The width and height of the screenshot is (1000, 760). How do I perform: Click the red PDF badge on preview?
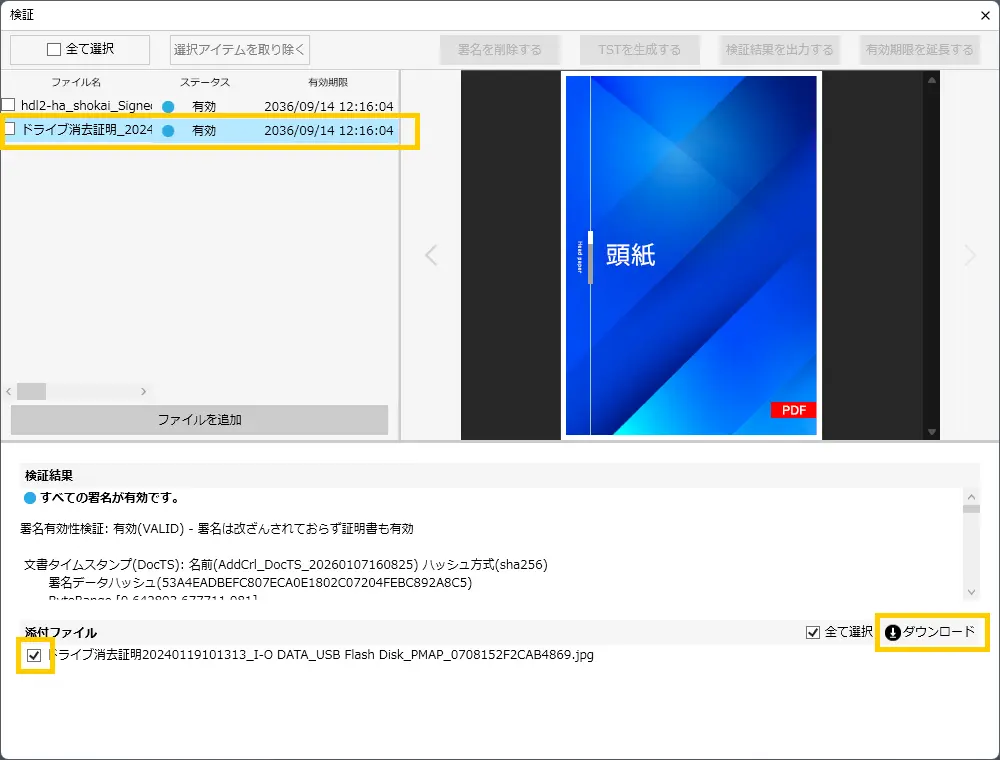click(x=793, y=410)
